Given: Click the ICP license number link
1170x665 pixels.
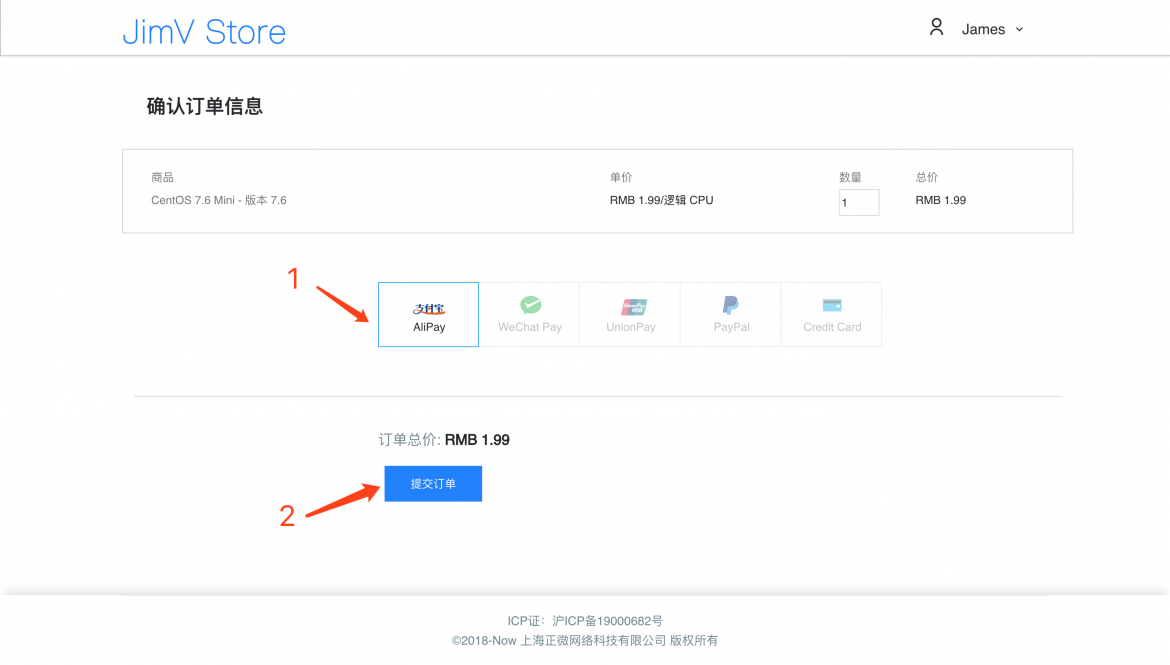Looking at the screenshot, I should coord(607,621).
